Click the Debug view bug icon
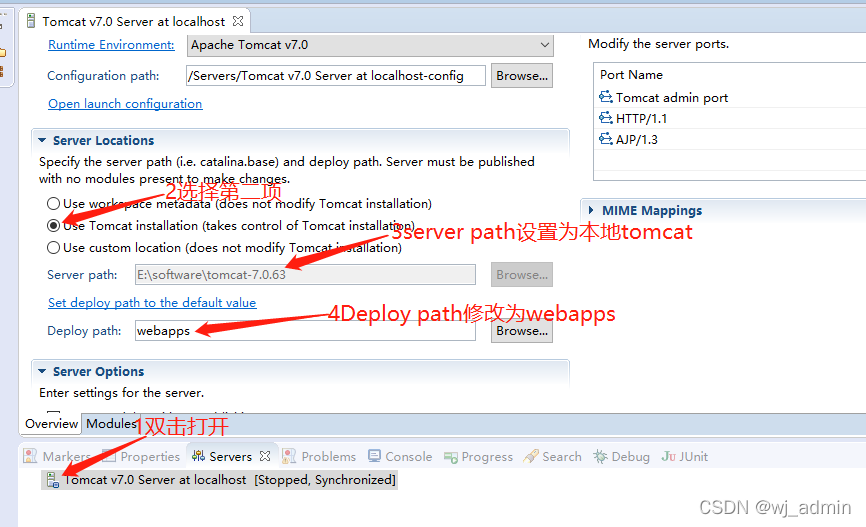Screen dimensions: 866x527 pyautogui.click(x=600, y=456)
